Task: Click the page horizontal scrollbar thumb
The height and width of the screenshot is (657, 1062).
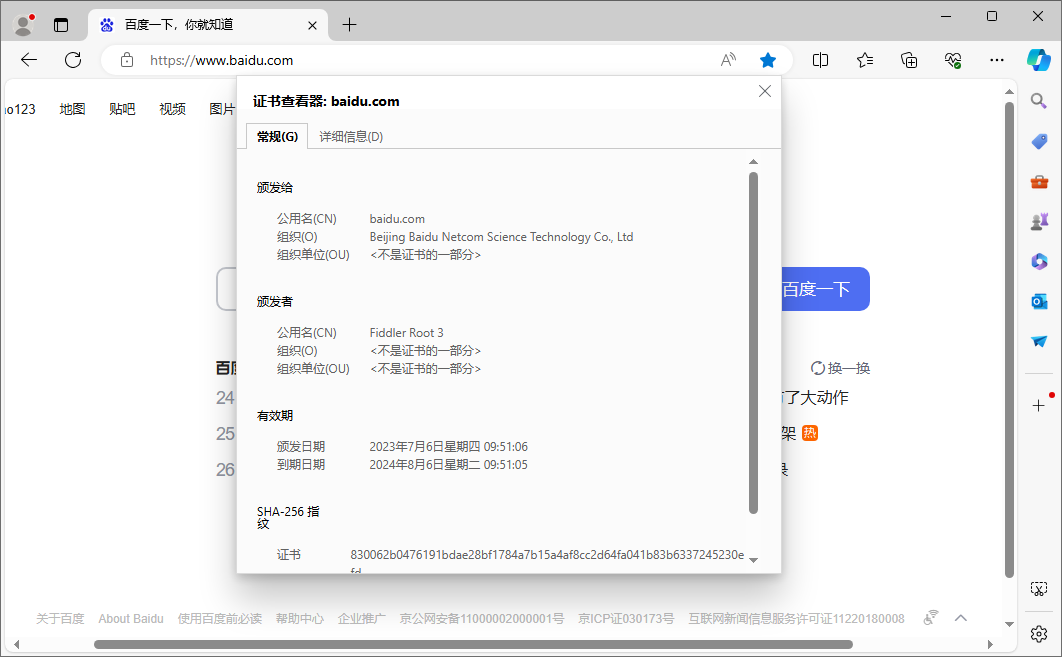Action: [473, 644]
